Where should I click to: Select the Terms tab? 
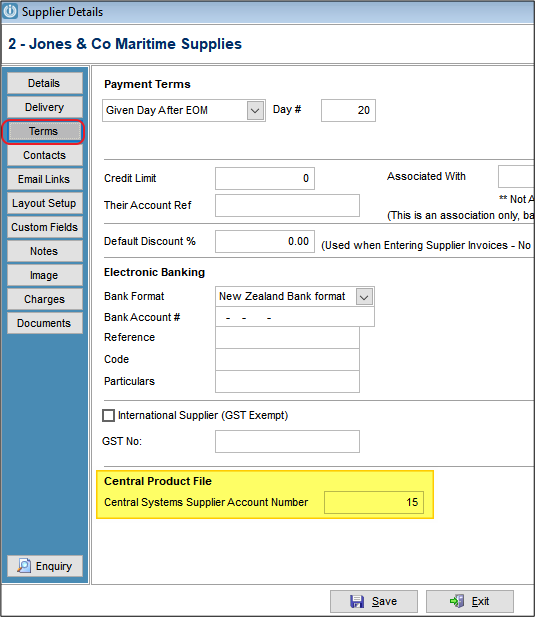point(44,131)
